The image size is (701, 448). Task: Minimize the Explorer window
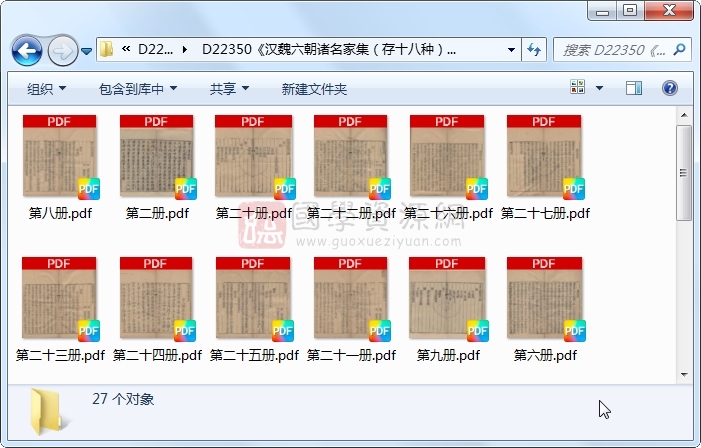point(602,11)
